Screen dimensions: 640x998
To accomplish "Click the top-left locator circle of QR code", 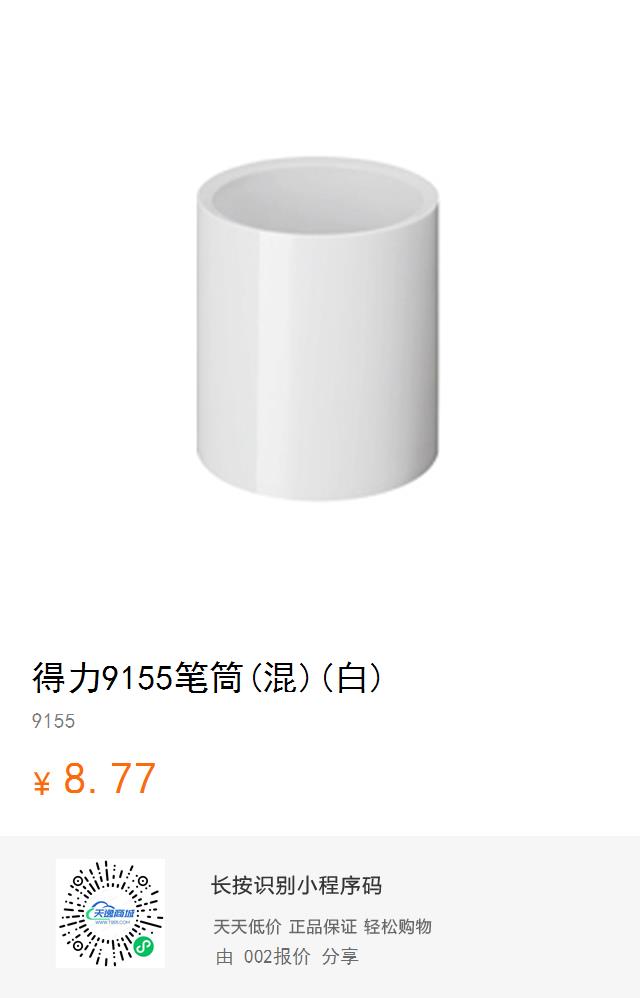I will pos(79,882).
